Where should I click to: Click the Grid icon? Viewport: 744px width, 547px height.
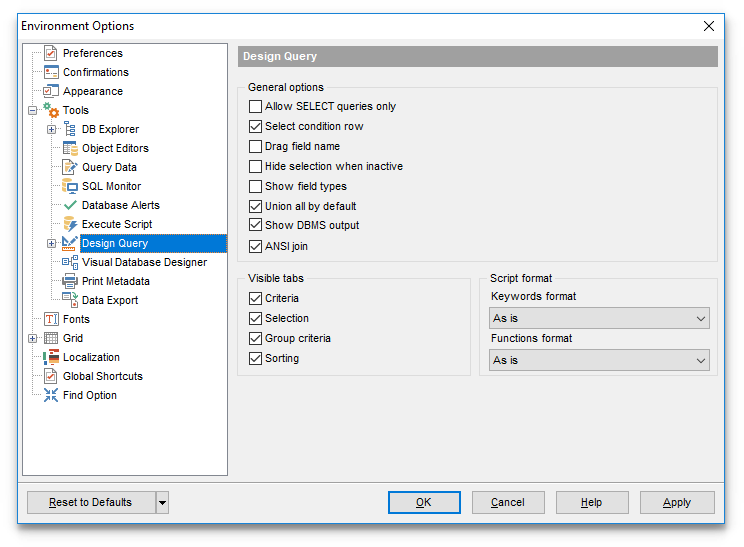coord(51,338)
